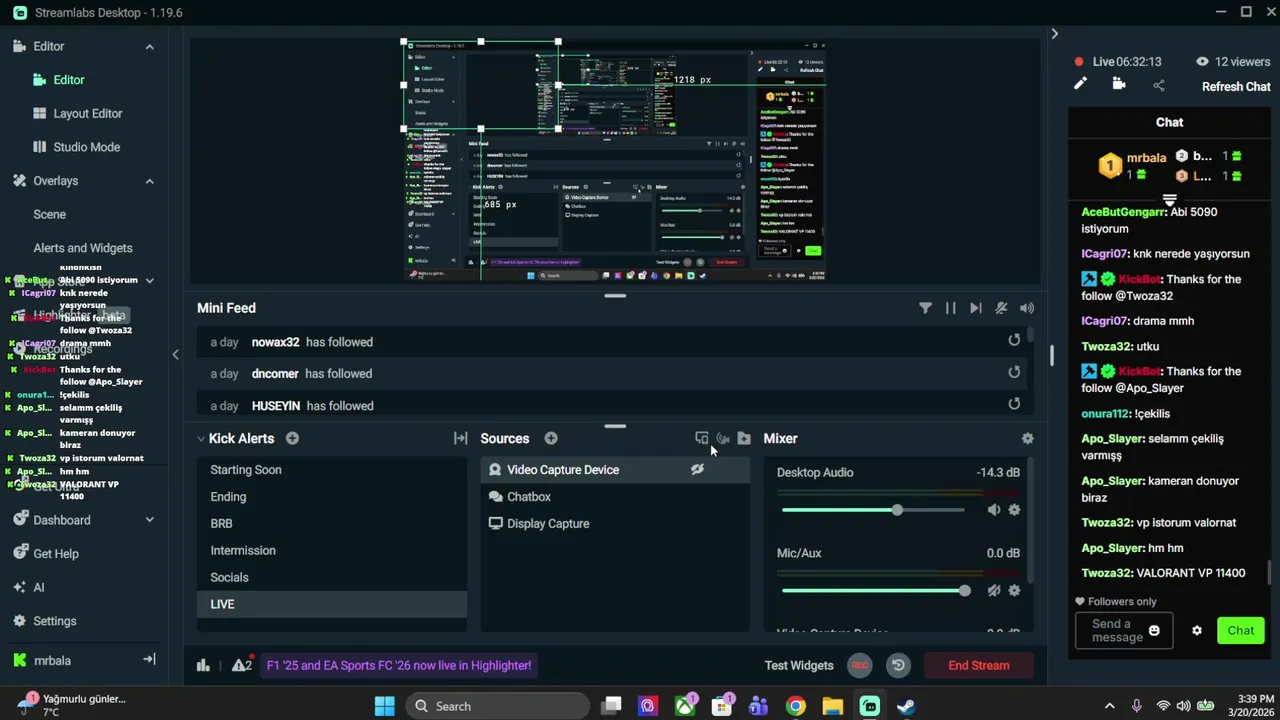The image size is (1280, 720).
Task: Expand the Kick Alerts scene collection dropdown
Action: pos(201,439)
